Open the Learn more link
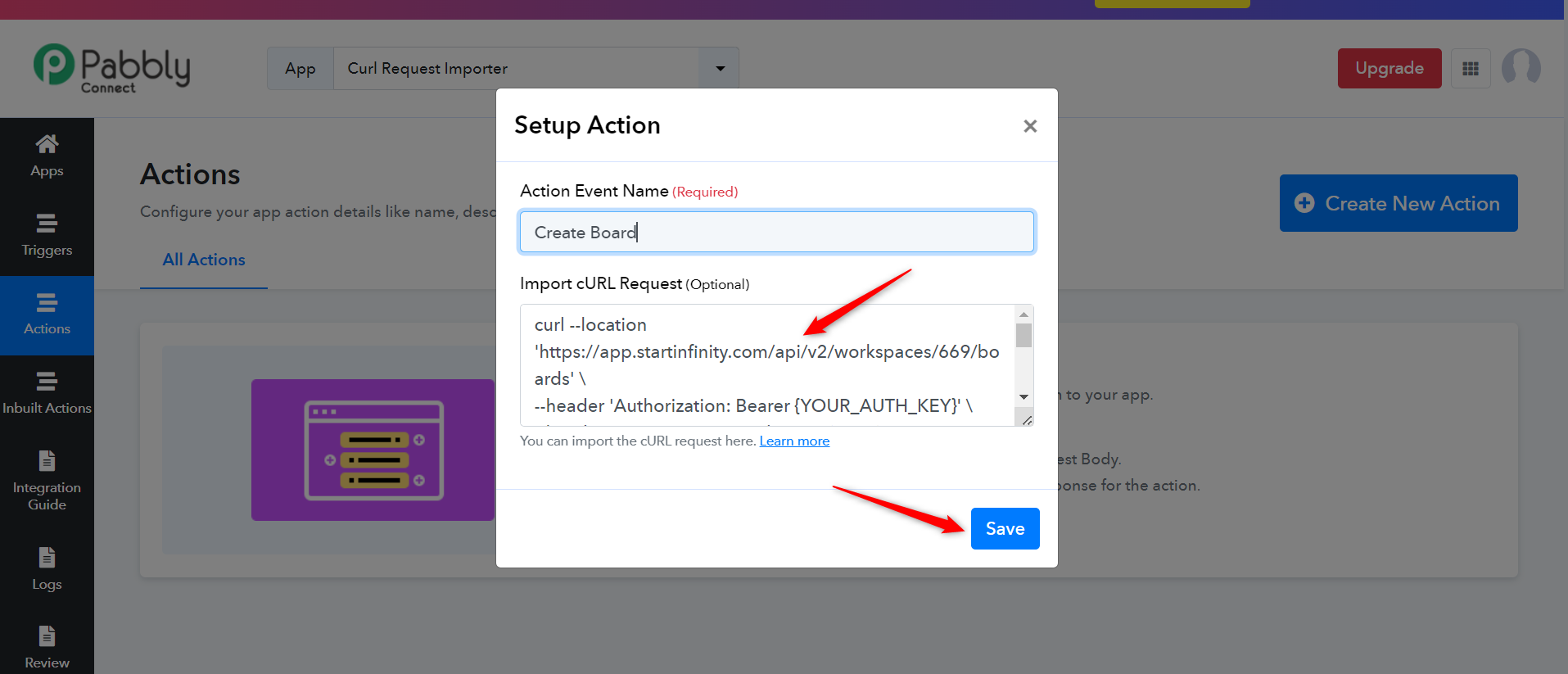 (794, 441)
